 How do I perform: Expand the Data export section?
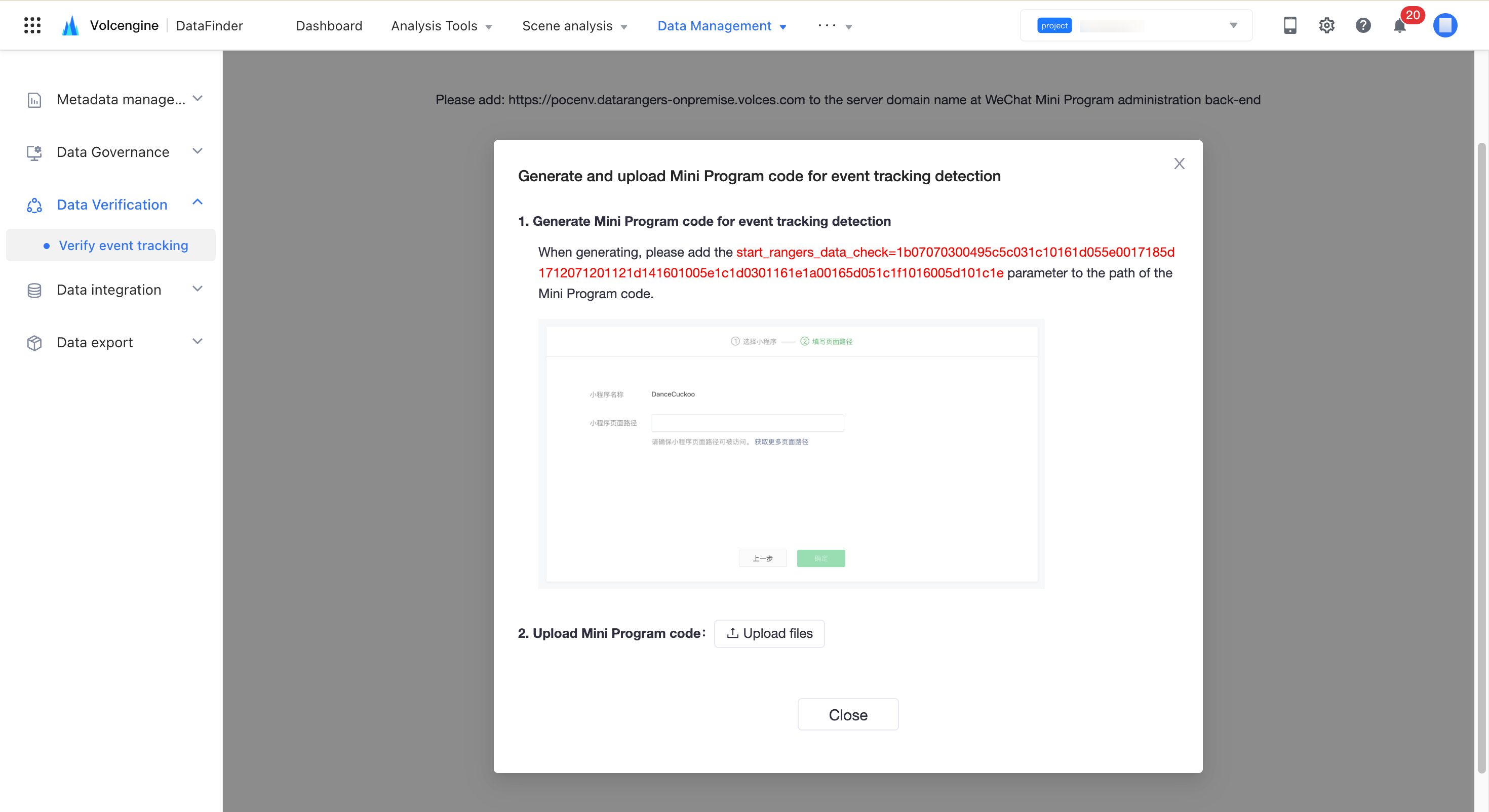pyautogui.click(x=197, y=342)
